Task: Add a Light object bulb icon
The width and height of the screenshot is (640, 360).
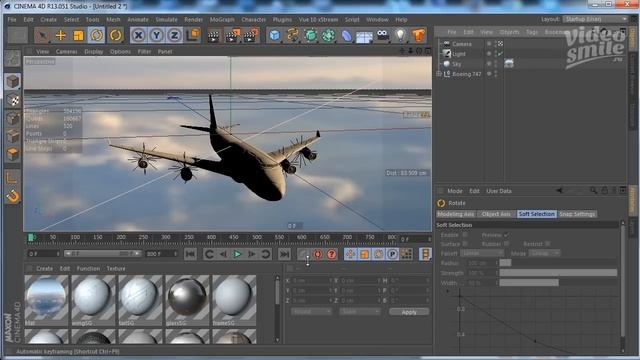Action: pyautogui.click(x=400, y=36)
